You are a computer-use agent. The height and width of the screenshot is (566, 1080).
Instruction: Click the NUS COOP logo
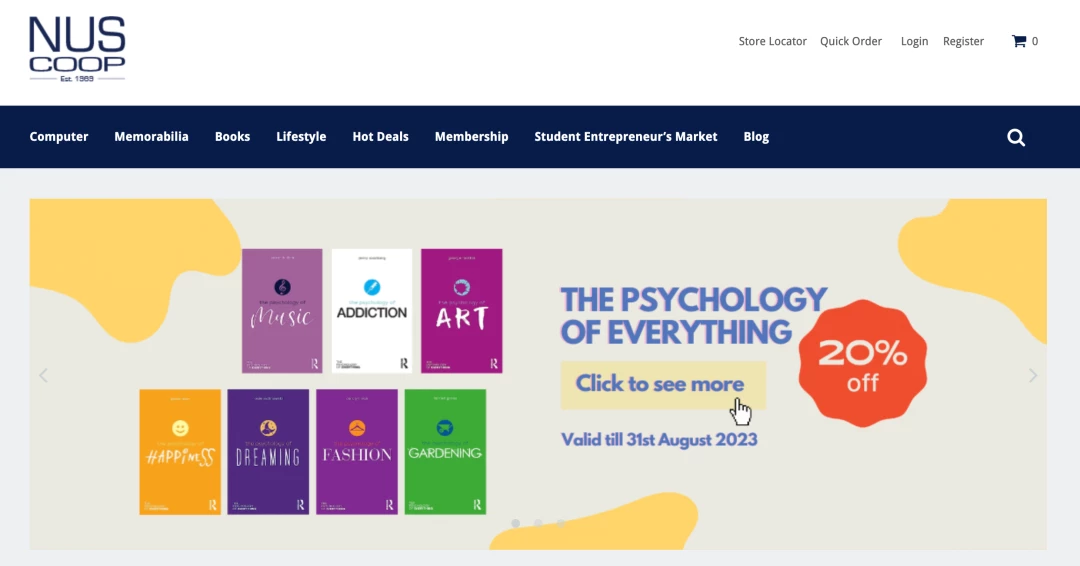click(77, 49)
